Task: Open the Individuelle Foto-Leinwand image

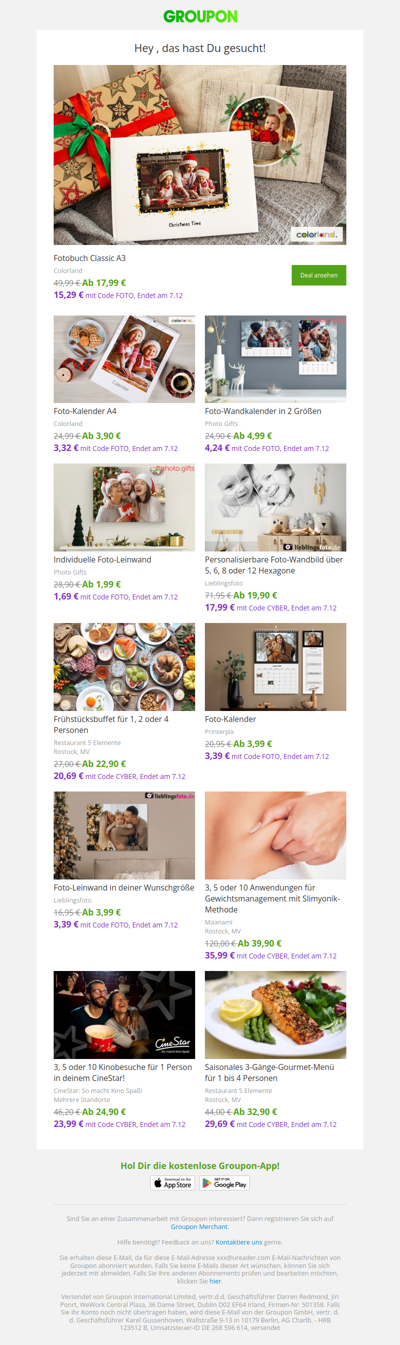Action: [124, 507]
